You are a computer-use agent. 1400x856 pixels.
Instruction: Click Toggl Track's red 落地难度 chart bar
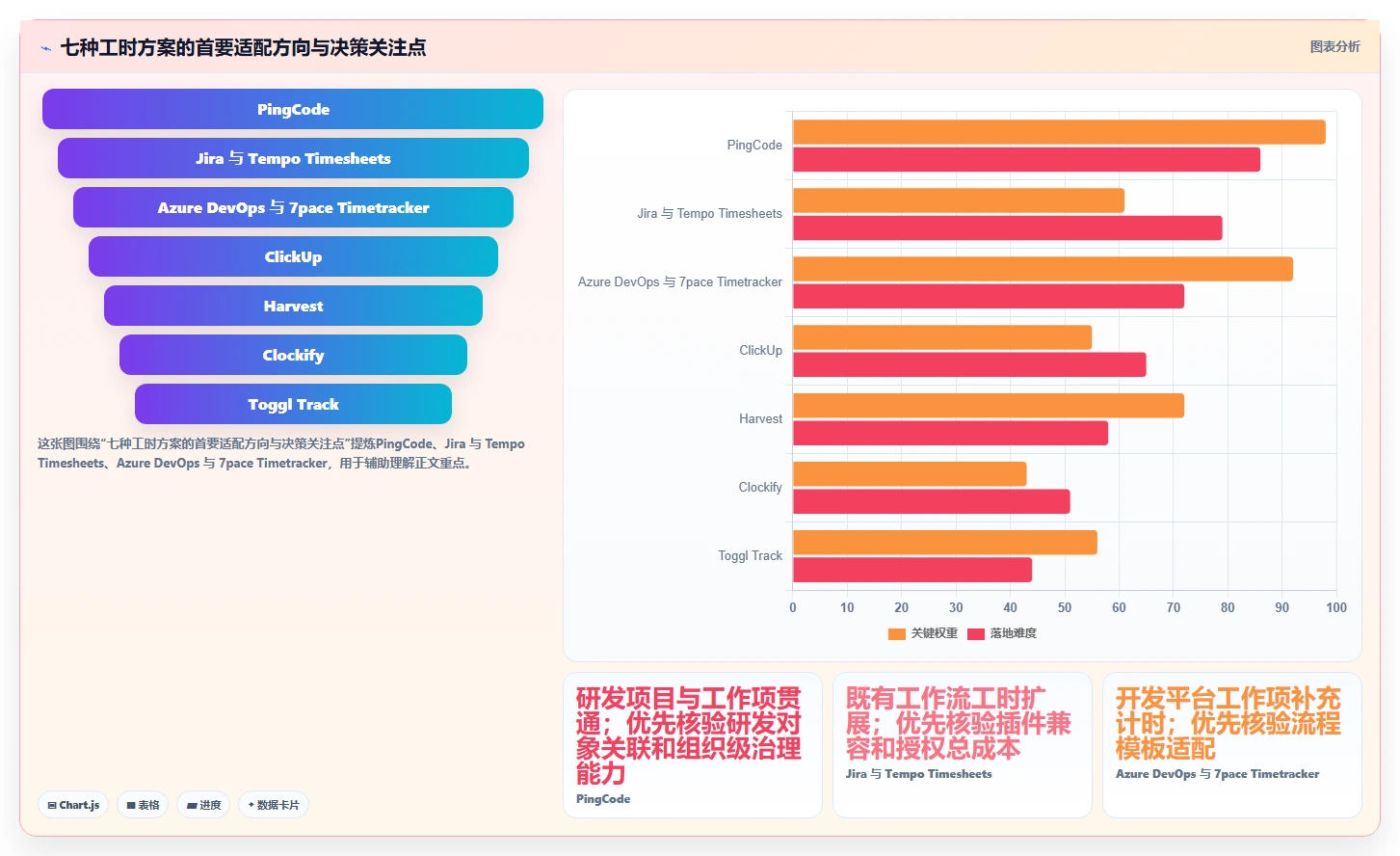point(912,570)
